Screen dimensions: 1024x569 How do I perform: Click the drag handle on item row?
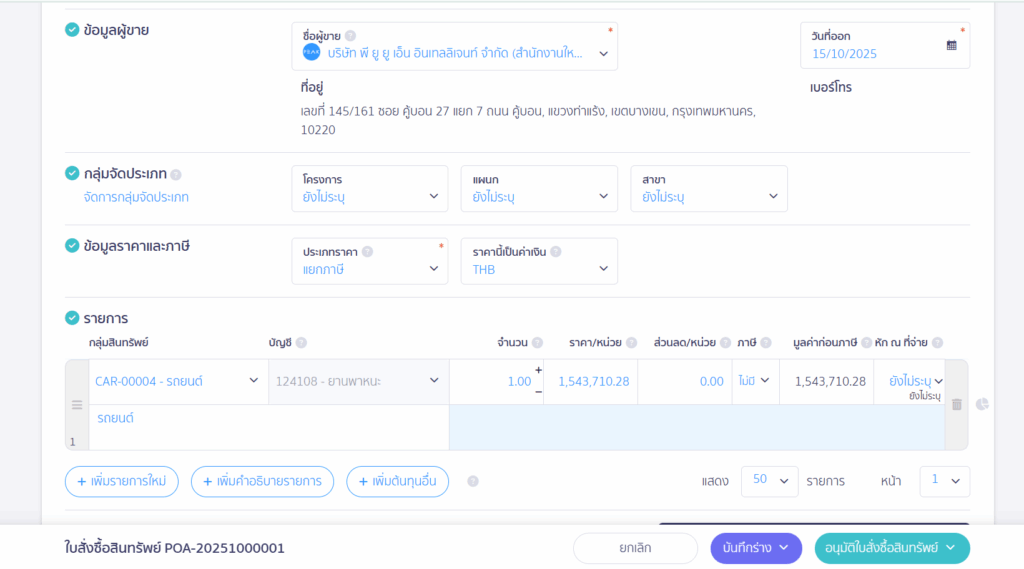point(76,405)
